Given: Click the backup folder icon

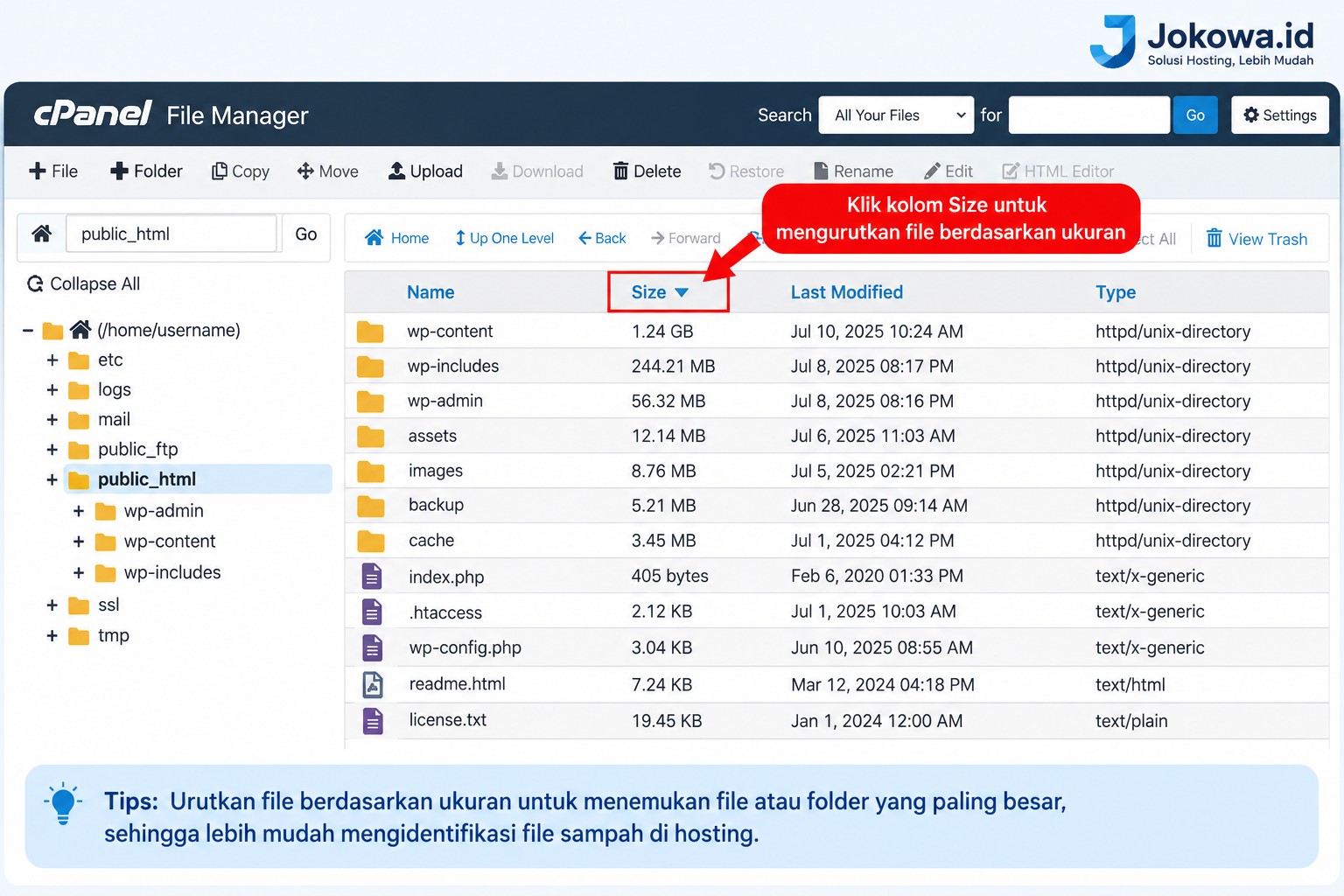Looking at the screenshot, I should (x=370, y=506).
